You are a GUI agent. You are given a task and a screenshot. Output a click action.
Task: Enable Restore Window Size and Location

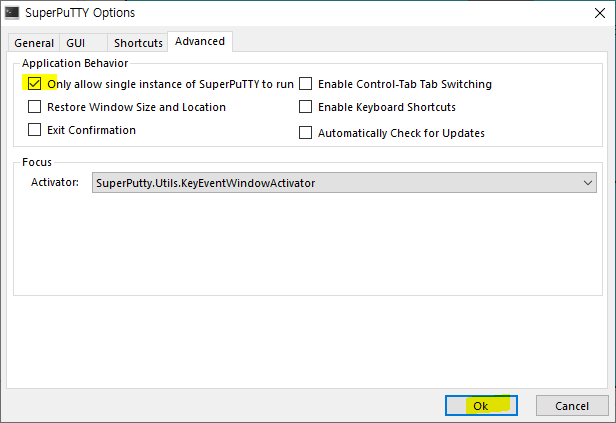tap(35, 106)
